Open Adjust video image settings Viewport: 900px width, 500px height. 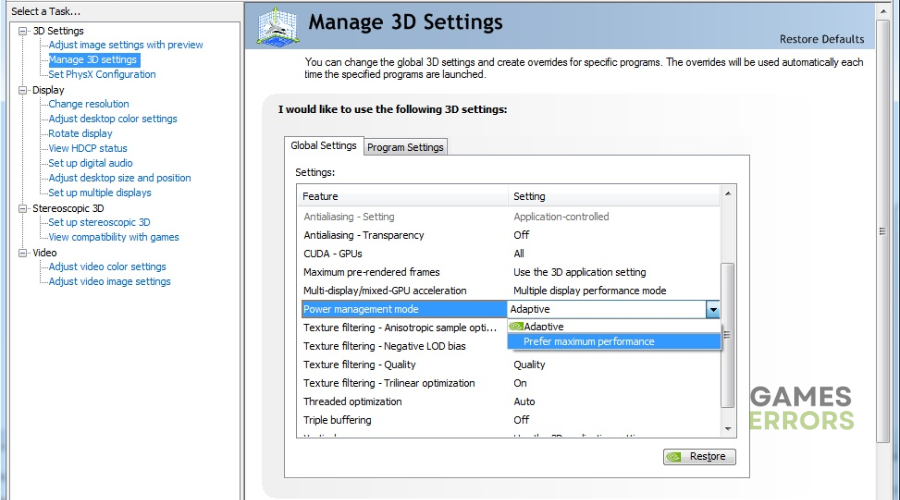click(x=110, y=281)
